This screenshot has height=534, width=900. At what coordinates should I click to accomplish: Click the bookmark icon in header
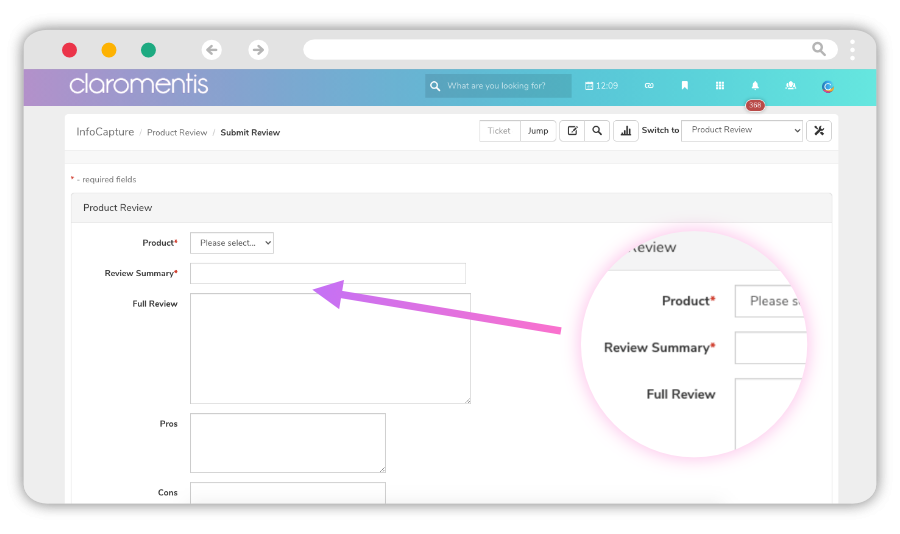685,86
